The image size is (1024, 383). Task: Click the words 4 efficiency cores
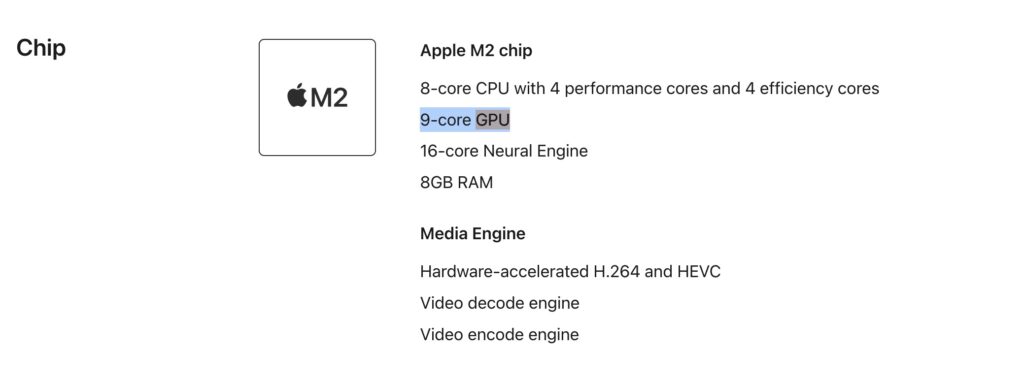[x=812, y=88]
